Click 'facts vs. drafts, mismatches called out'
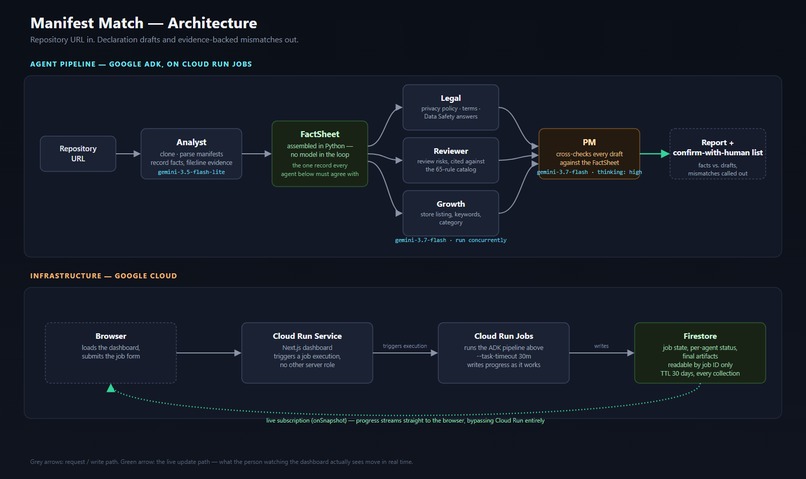The width and height of the screenshot is (806, 479). [718, 170]
